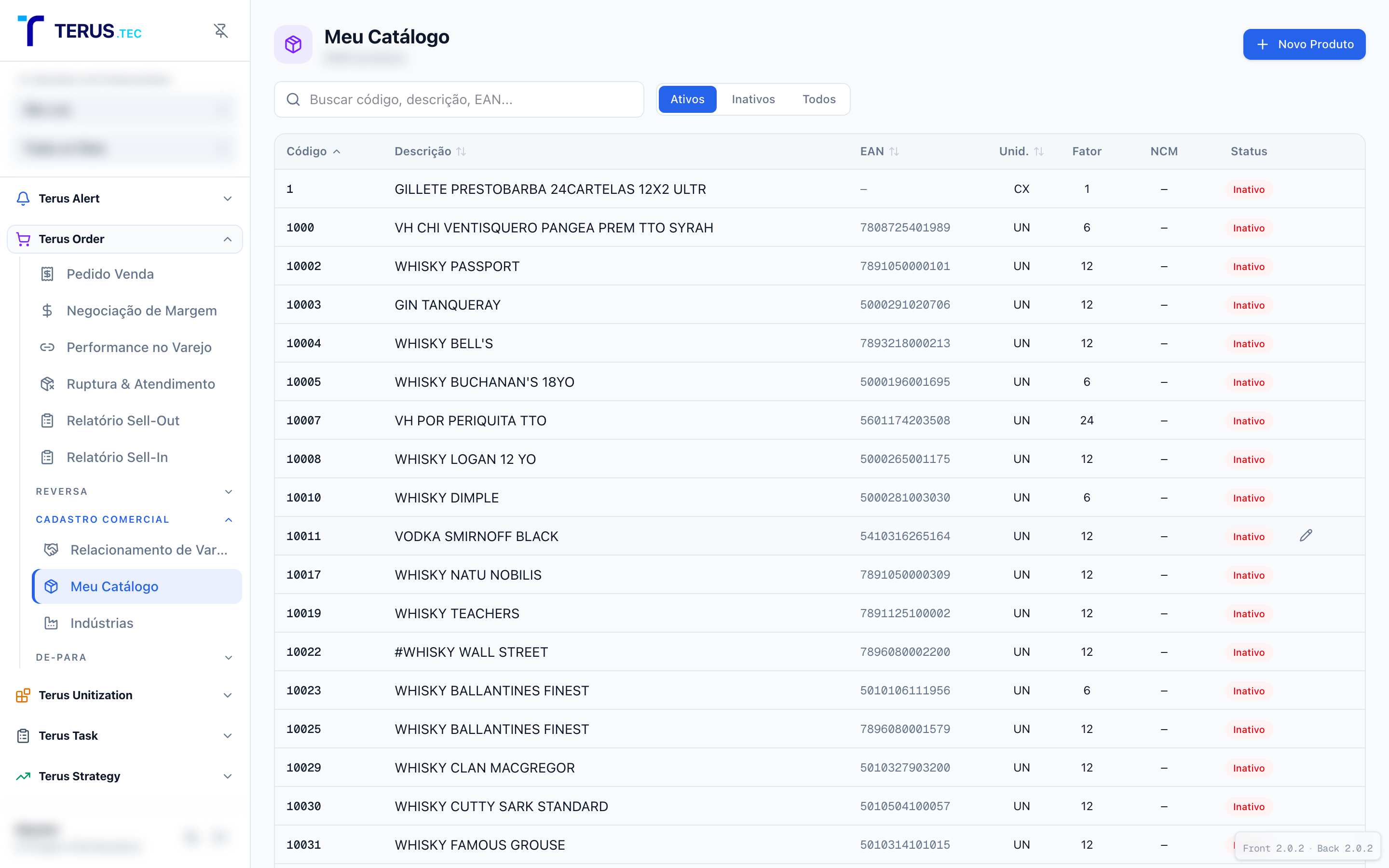Viewport: 1389px width, 868px height.
Task: Unpin the sidebar with the pin icon
Action: pos(221,30)
